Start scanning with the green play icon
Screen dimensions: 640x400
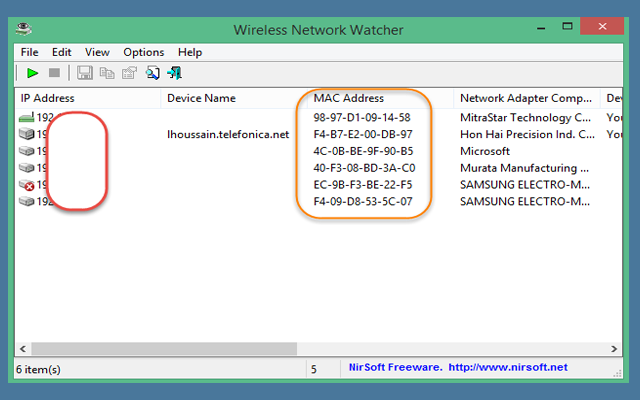32,73
